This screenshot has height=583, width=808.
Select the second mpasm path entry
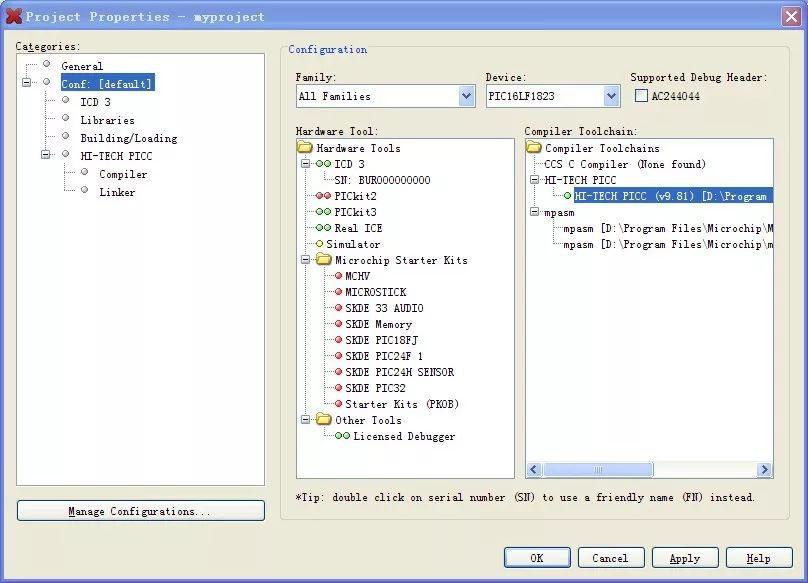coord(668,244)
